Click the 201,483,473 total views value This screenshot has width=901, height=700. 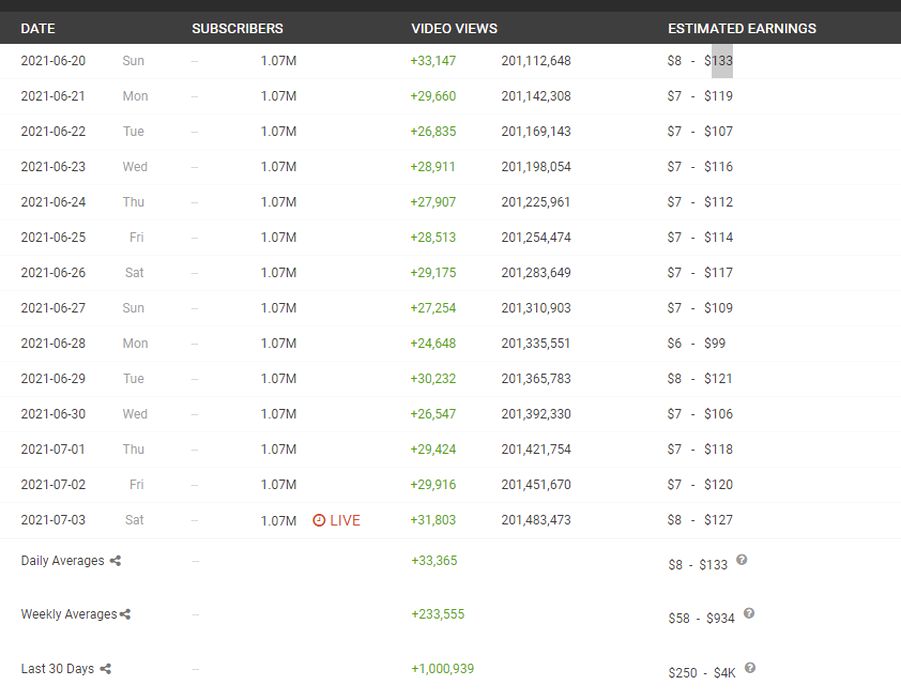click(x=536, y=520)
